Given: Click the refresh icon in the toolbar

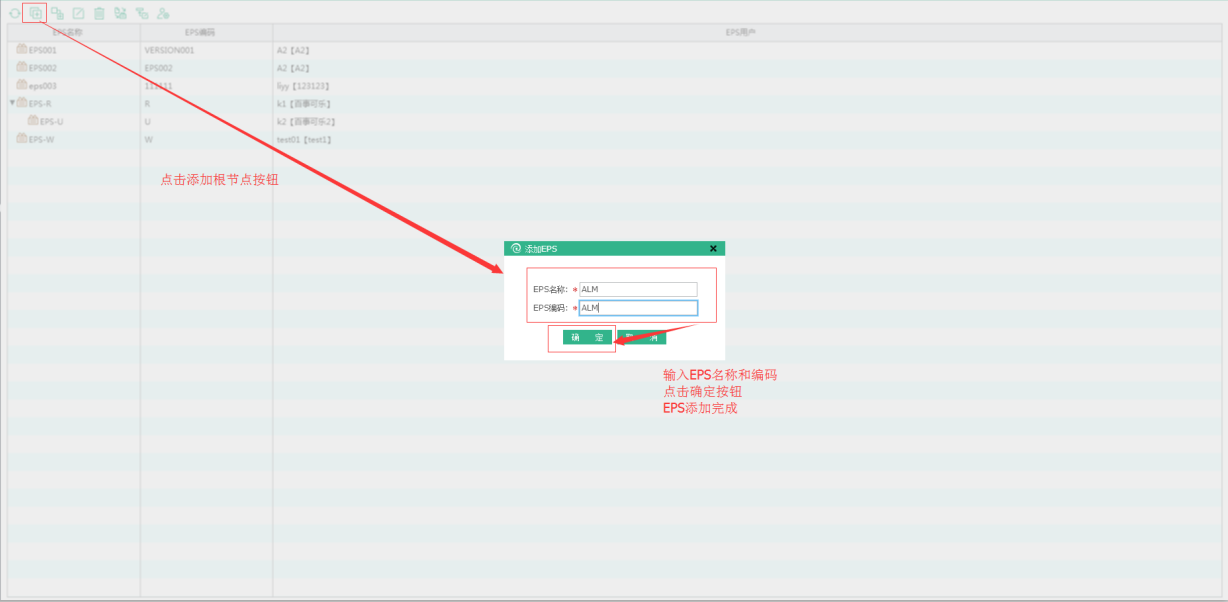Looking at the screenshot, I should pyautogui.click(x=14, y=14).
